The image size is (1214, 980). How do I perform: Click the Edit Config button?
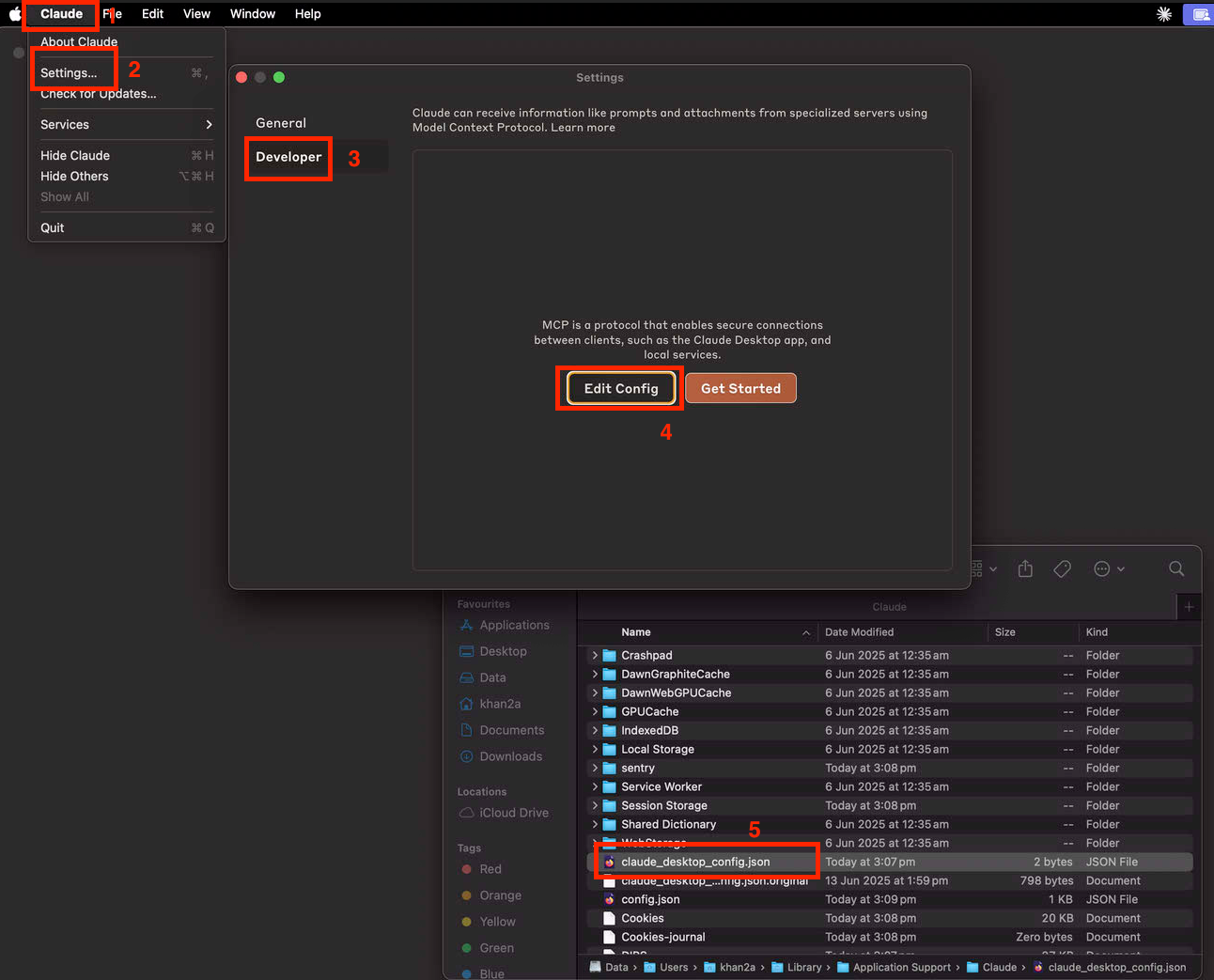coord(621,389)
